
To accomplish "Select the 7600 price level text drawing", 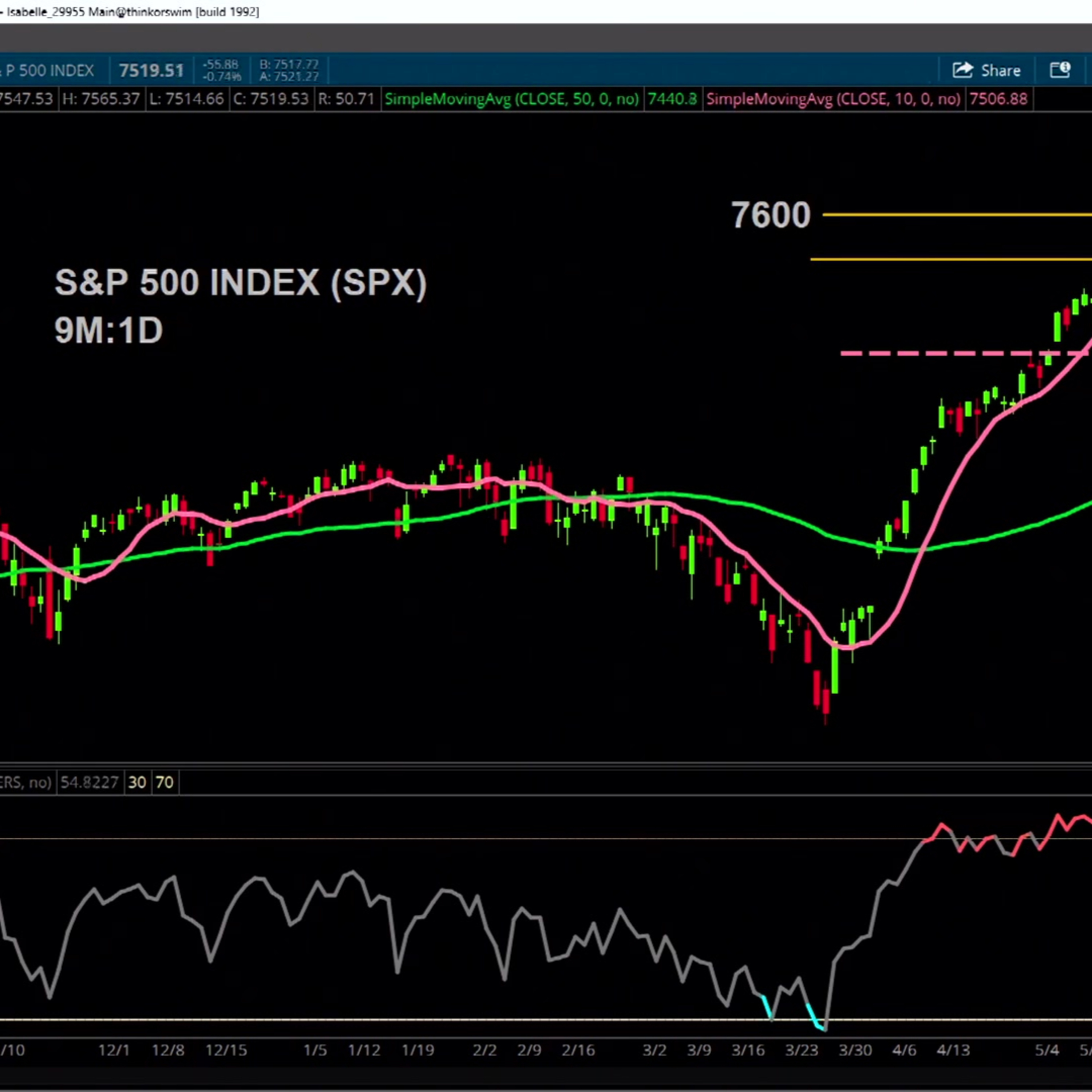I will click(x=771, y=215).
